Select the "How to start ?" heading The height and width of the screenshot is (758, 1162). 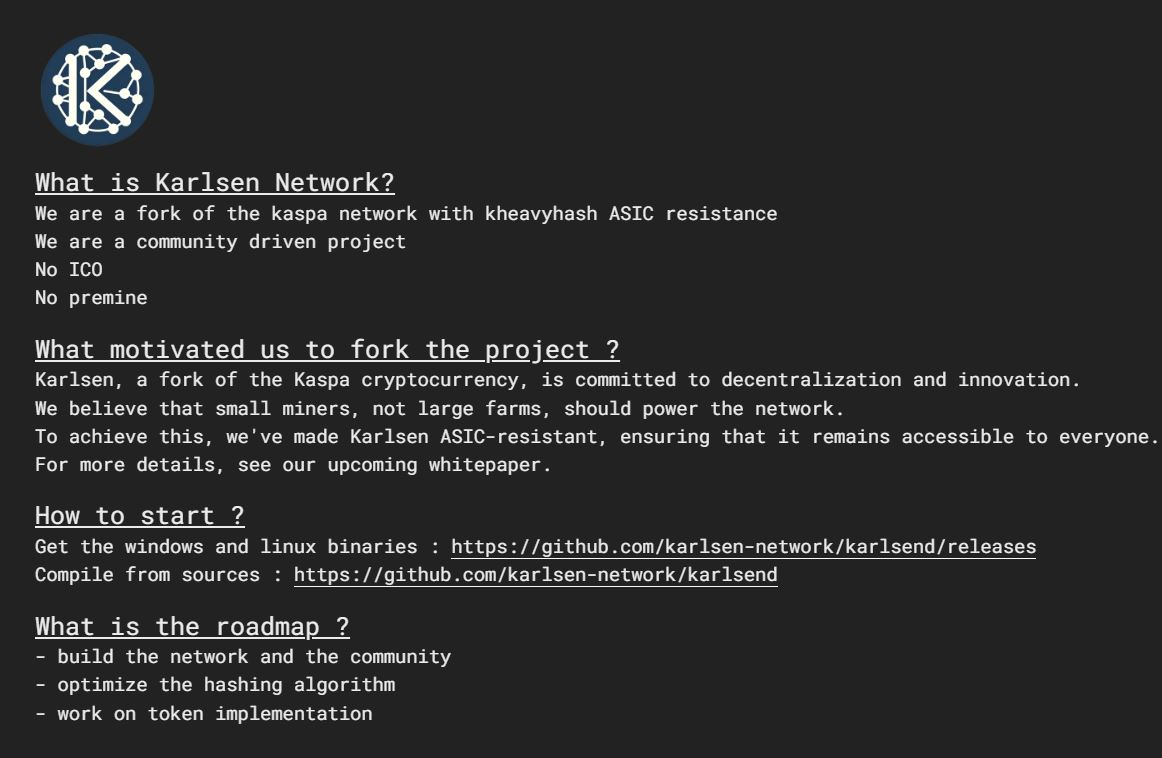click(x=139, y=515)
